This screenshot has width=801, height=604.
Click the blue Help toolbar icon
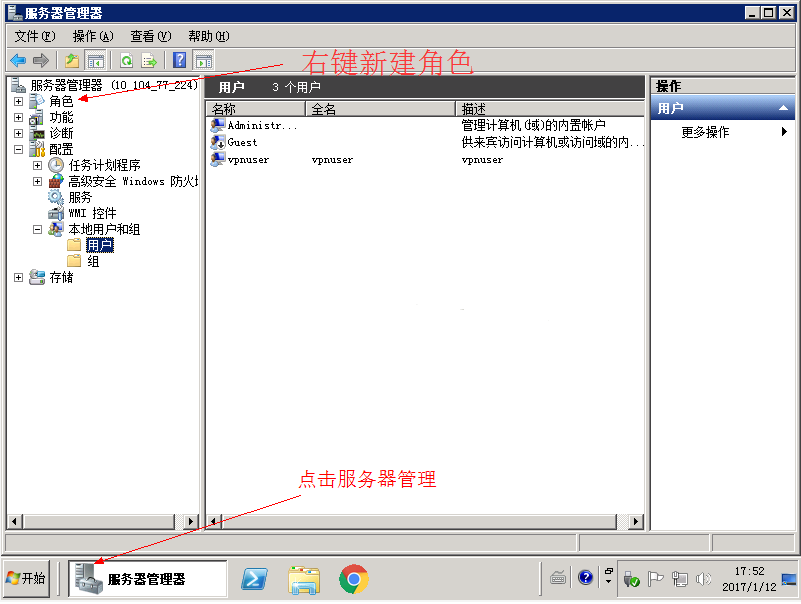(180, 60)
